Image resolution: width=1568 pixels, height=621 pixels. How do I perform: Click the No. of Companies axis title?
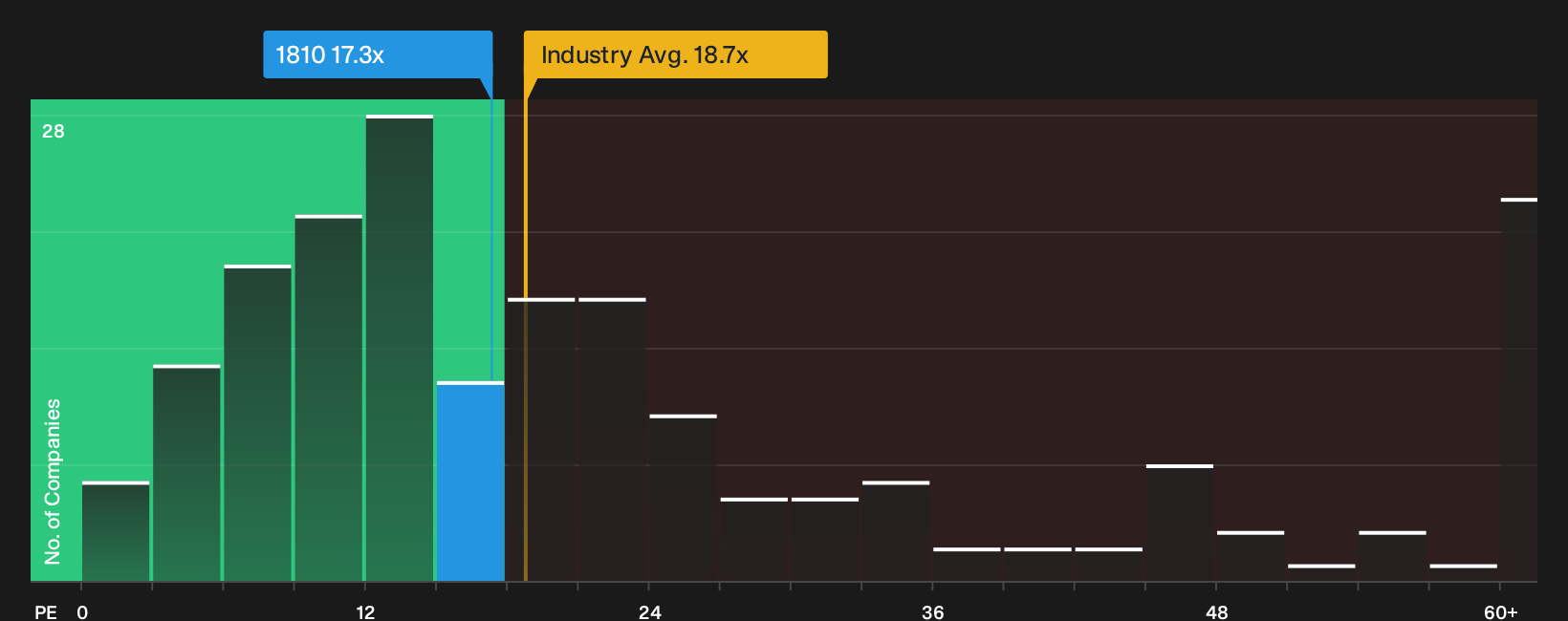coord(53,482)
